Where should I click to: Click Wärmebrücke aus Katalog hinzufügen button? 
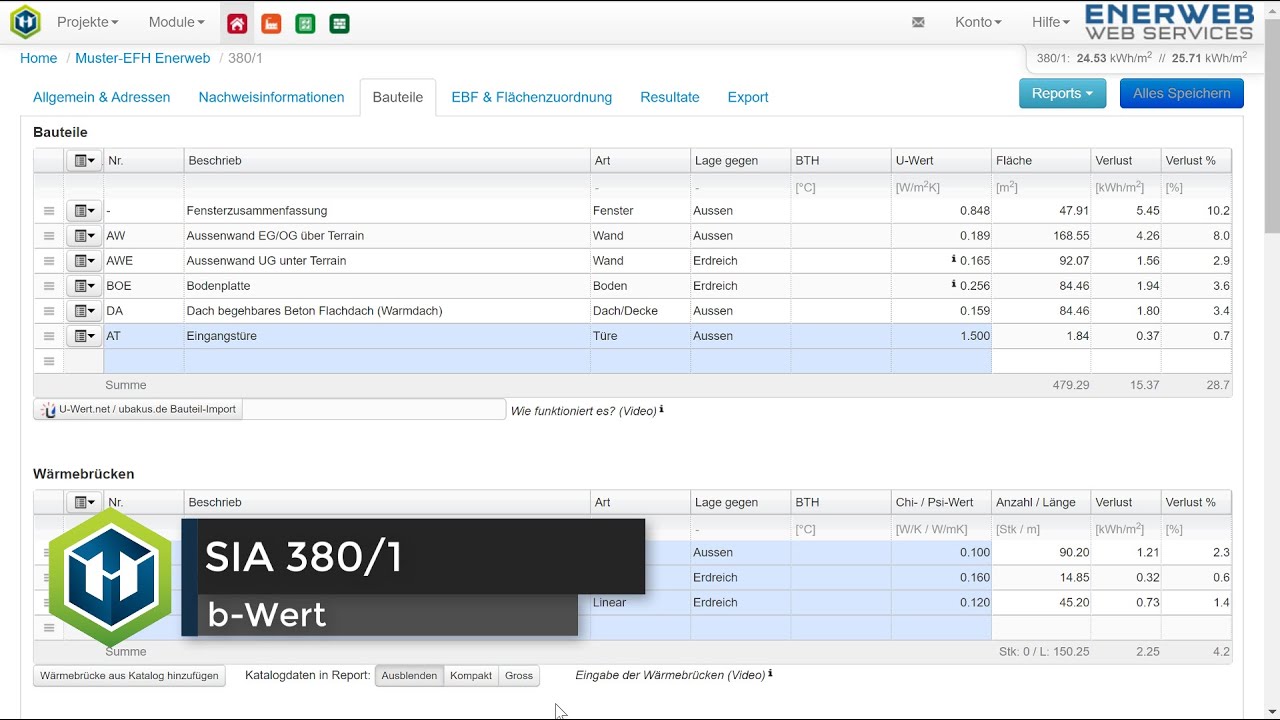click(x=129, y=676)
